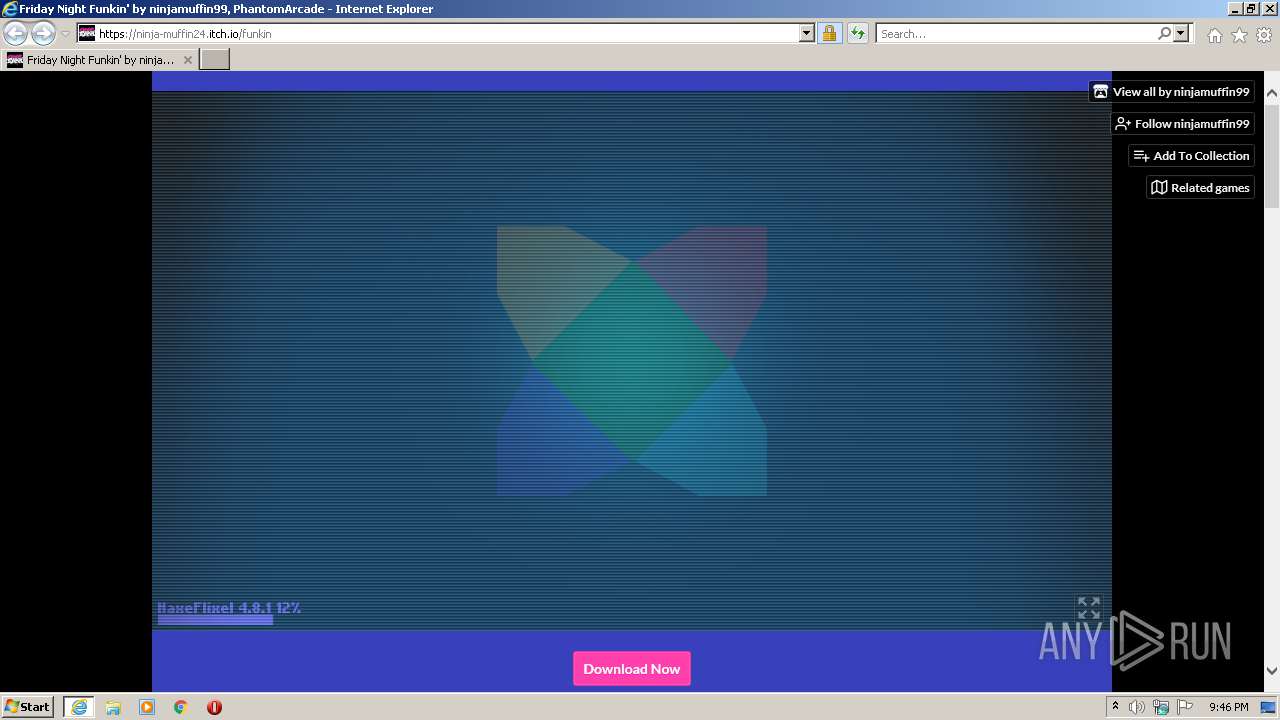The width and height of the screenshot is (1280, 720).
Task: Click the HaxeFlixel 4.8.1 12% text
Action: tap(229, 607)
